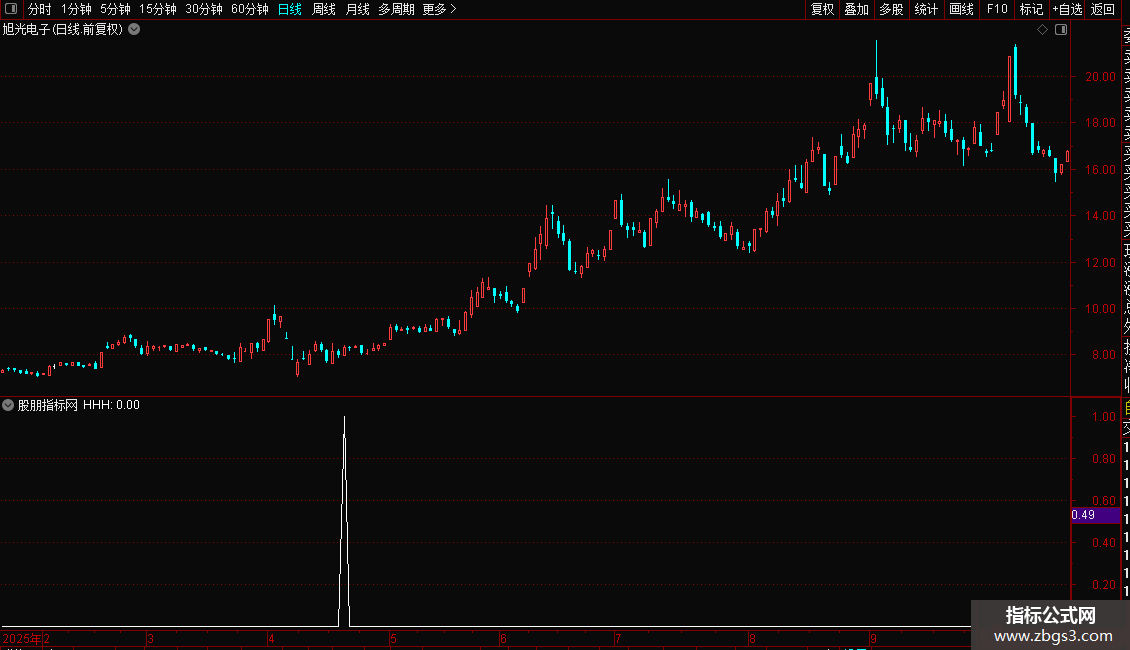This screenshot has width=1130, height=650.
Task: Click the 1.00 indicator axis label
Action: 1103,417
